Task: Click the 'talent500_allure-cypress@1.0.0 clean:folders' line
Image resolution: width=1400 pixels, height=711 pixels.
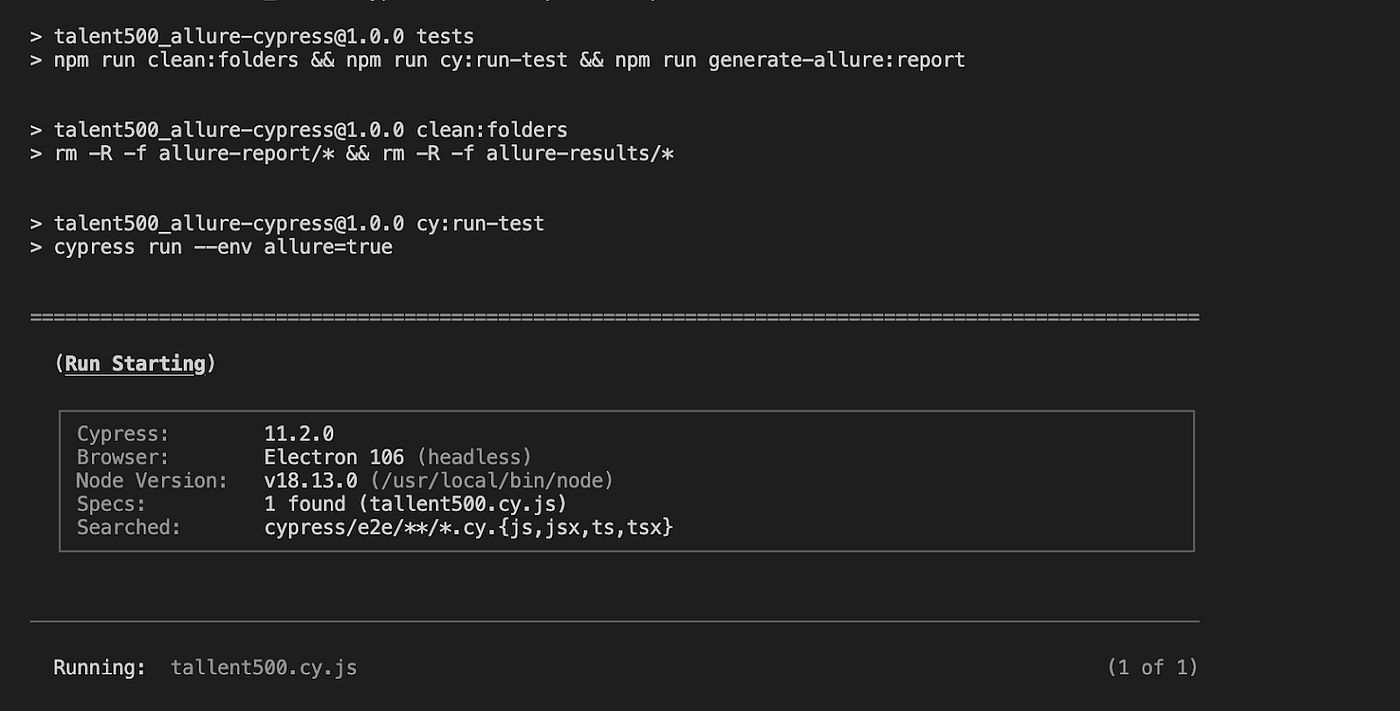Action: (299, 130)
